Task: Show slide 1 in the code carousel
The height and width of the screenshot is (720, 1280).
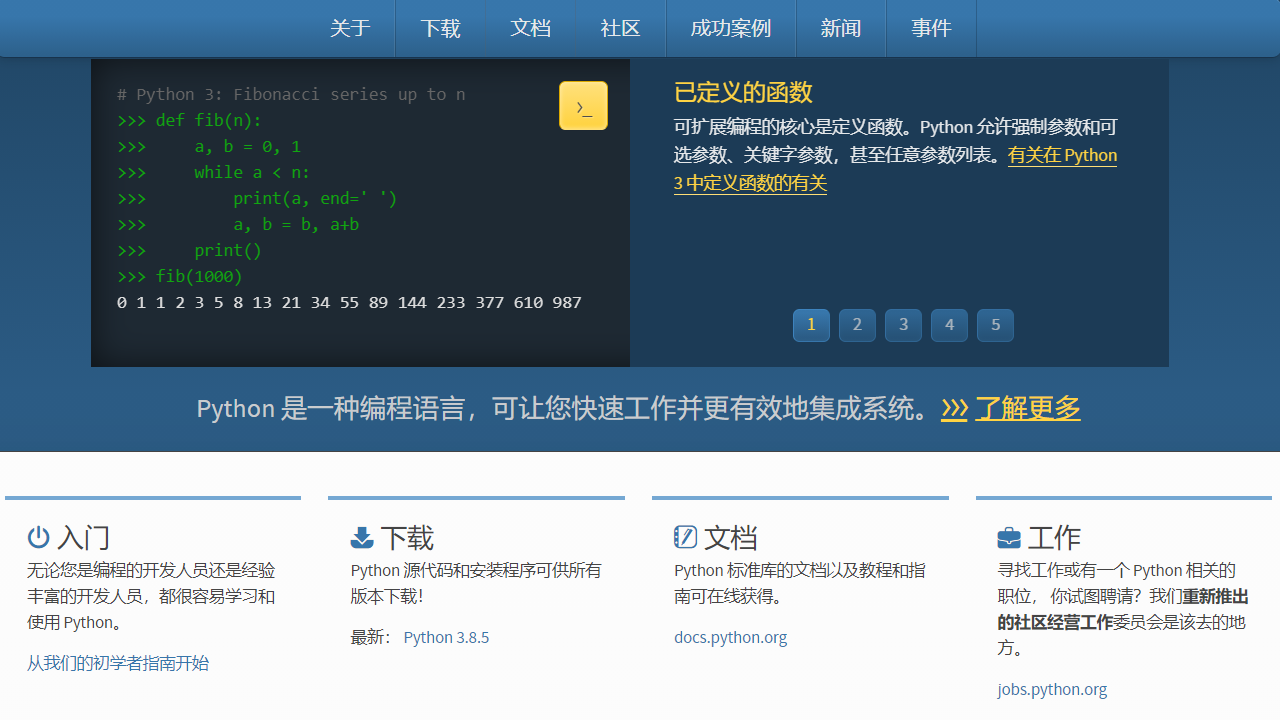Action: 811,325
